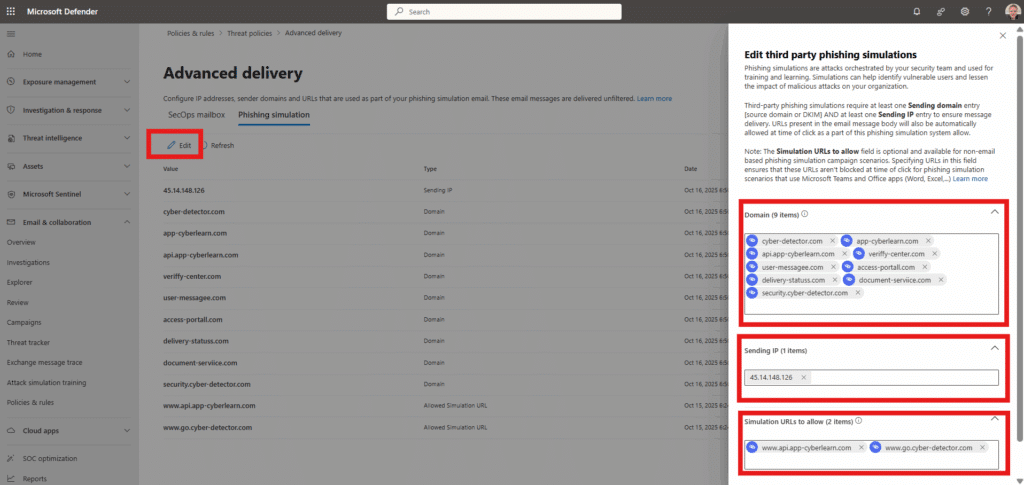Go to Home via house icon

(x=11, y=54)
